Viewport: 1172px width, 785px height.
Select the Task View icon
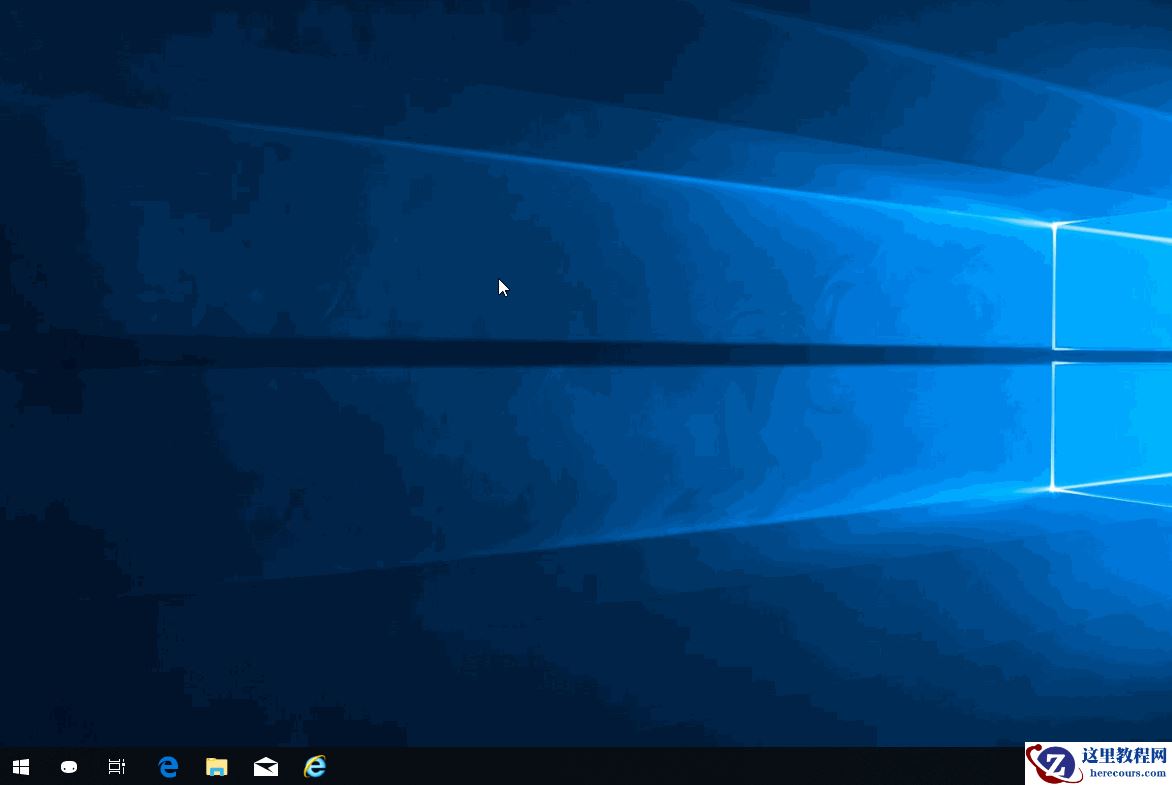(x=117, y=766)
